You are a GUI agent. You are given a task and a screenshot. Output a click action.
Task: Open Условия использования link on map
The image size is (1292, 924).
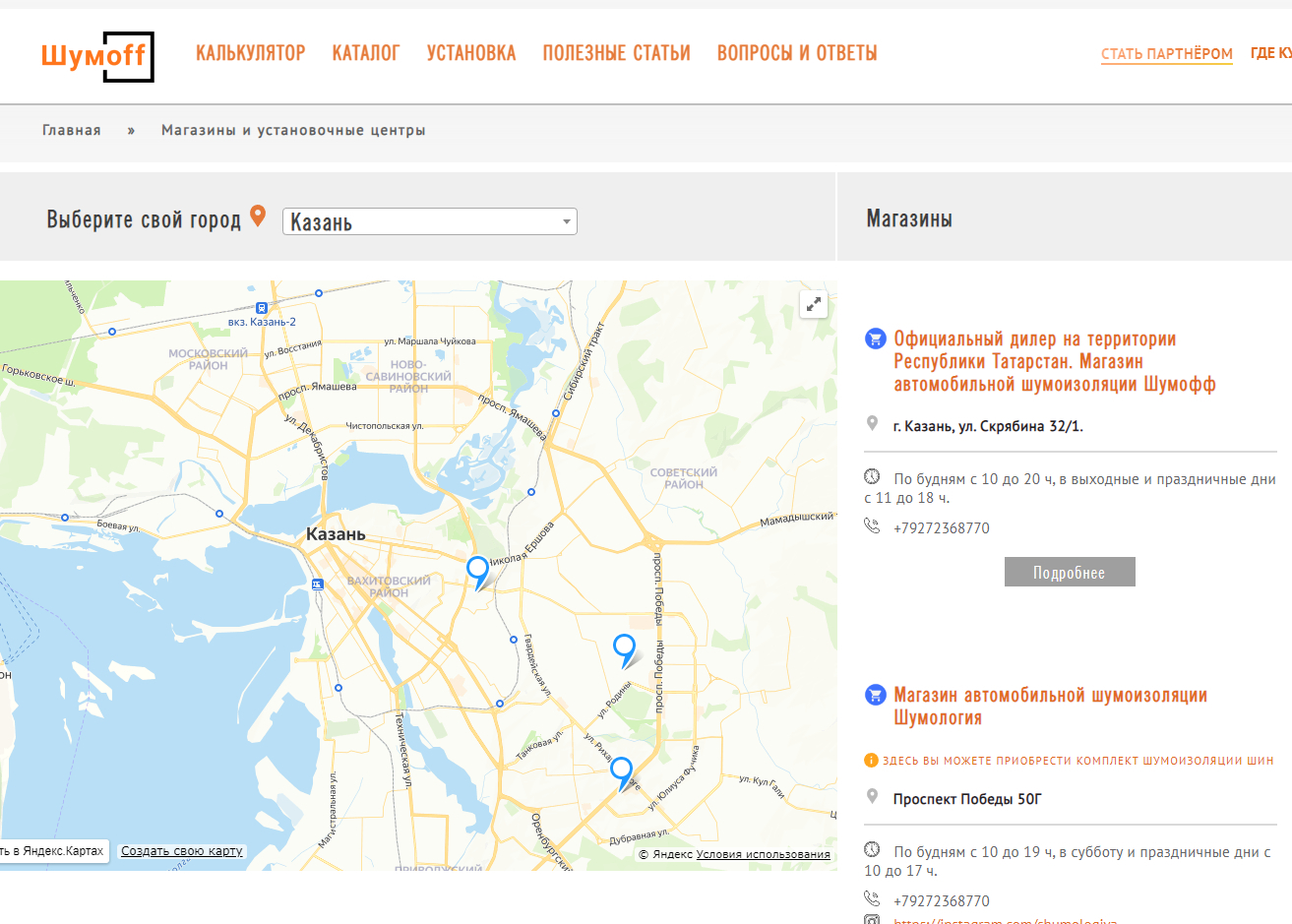pos(763,854)
